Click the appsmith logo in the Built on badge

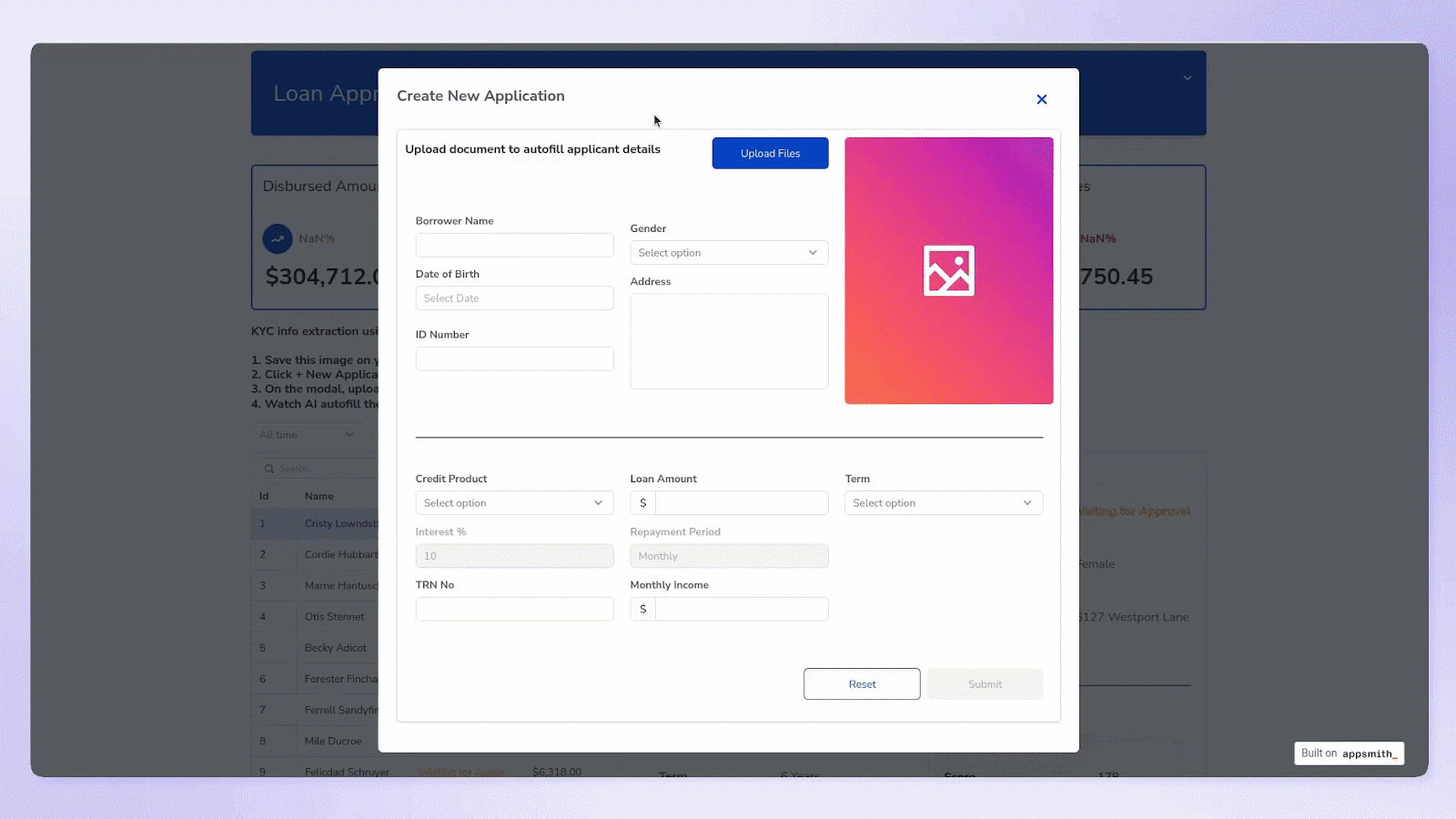[x=1370, y=753]
